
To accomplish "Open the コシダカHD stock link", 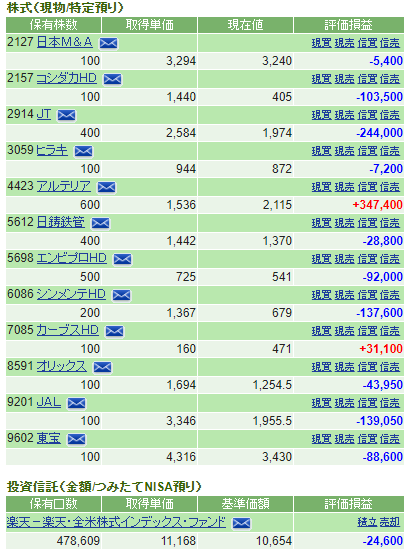I will coord(67,78).
